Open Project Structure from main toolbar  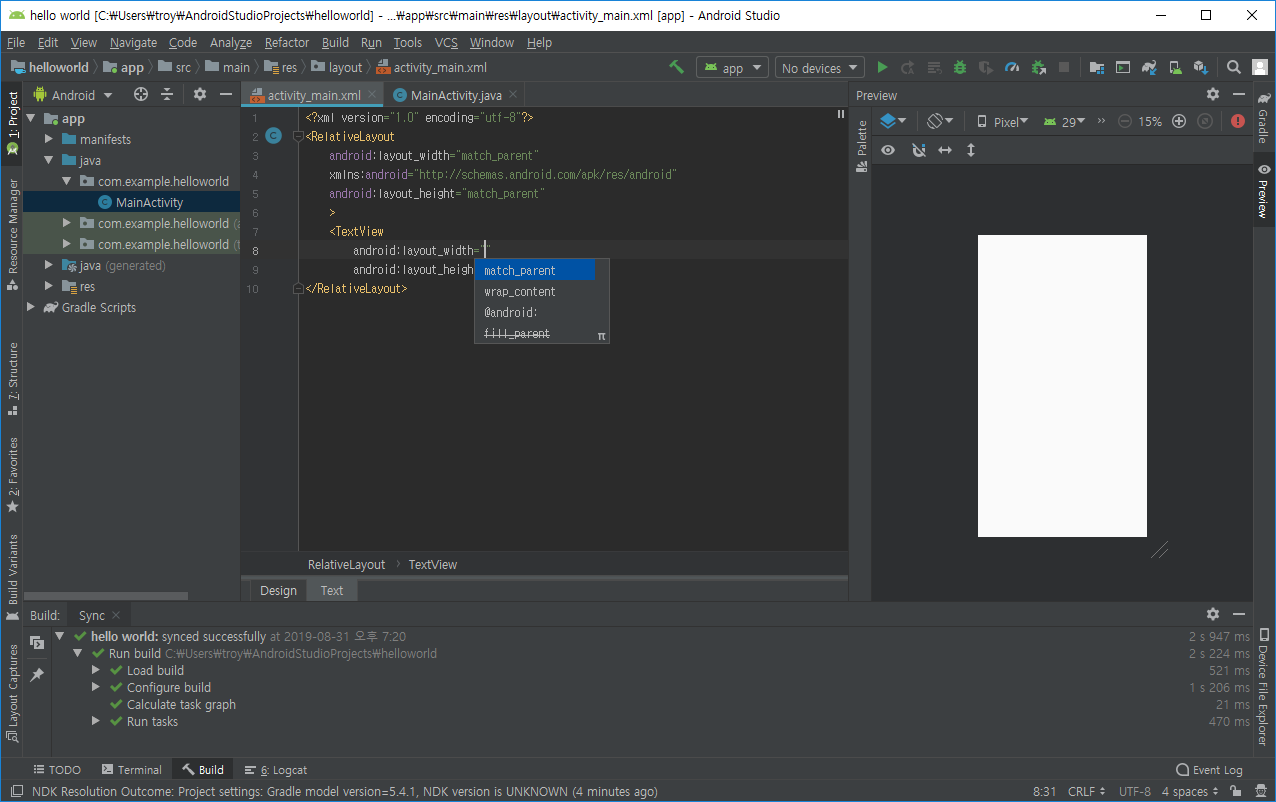pos(1097,67)
